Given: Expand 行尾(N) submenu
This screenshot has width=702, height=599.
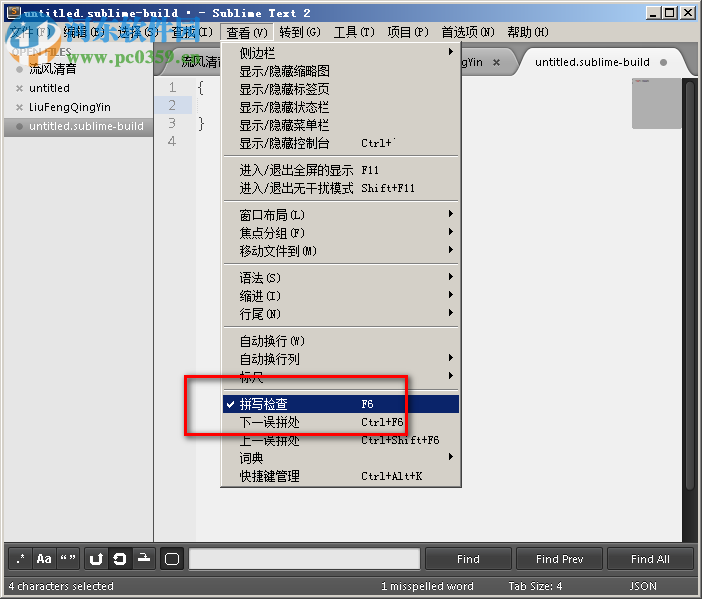Looking at the screenshot, I should pyautogui.click(x=341, y=314).
